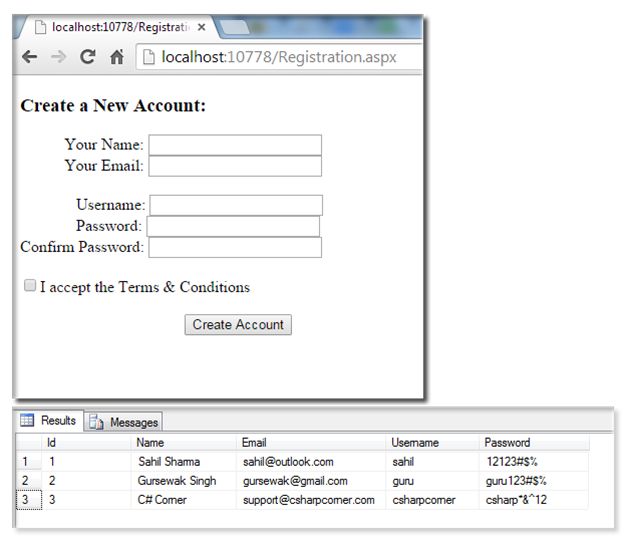Focus the Password text box
Viewport: 624px width, 536px height.
pyautogui.click(x=233, y=226)
